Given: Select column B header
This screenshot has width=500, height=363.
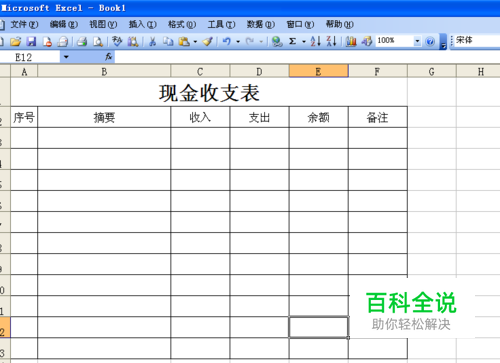Looking at the screenshot, I should pos(104,71).
